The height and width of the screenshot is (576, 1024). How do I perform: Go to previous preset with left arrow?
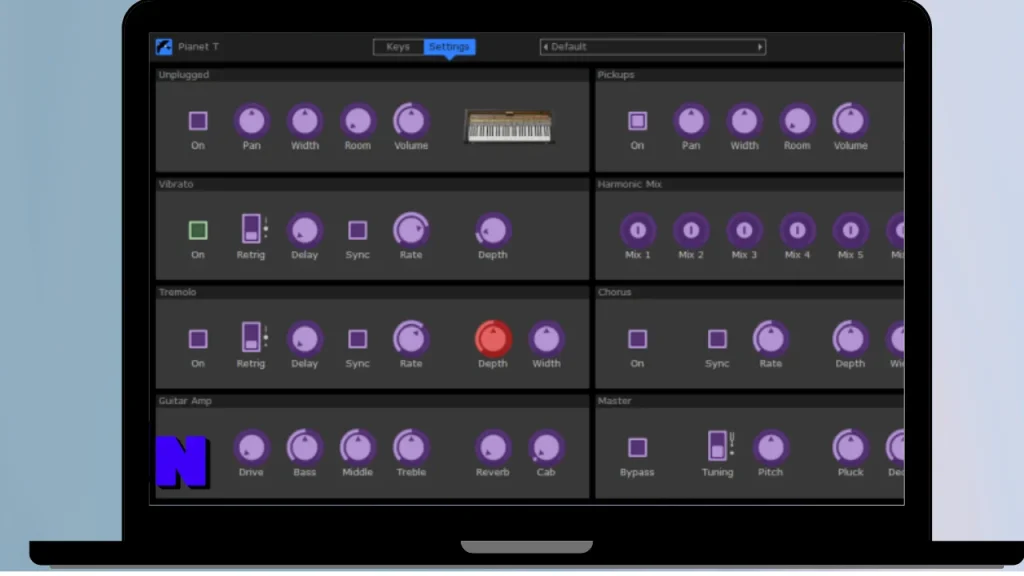(x=546, y=47)
